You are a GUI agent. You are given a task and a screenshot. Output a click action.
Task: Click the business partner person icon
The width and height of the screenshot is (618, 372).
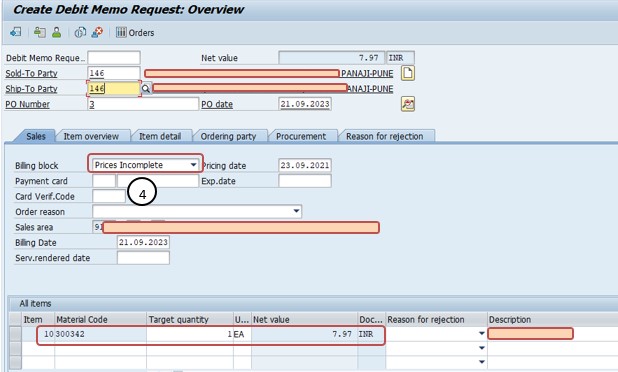57,32
